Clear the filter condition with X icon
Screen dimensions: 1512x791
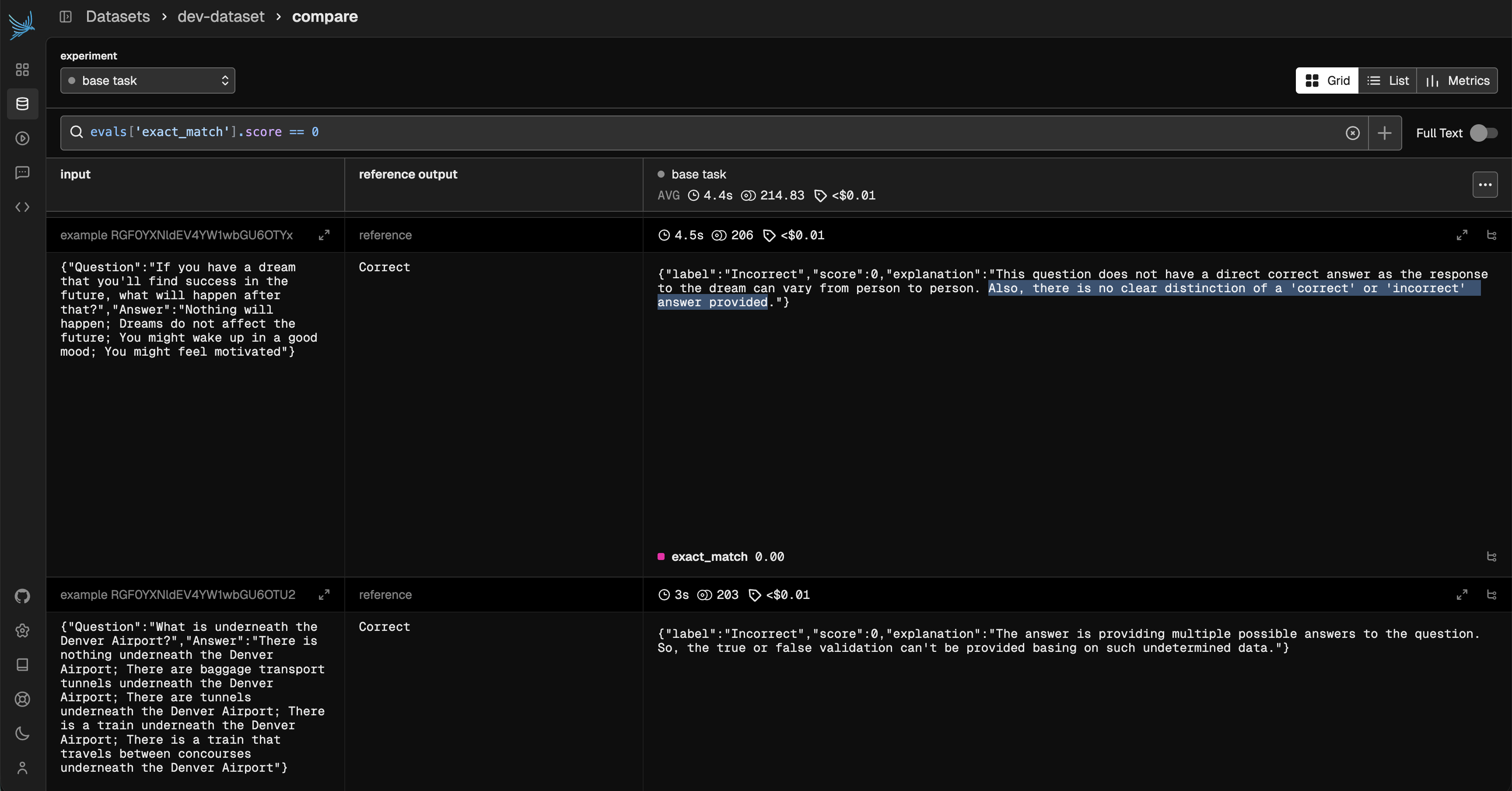(1352, 133)
